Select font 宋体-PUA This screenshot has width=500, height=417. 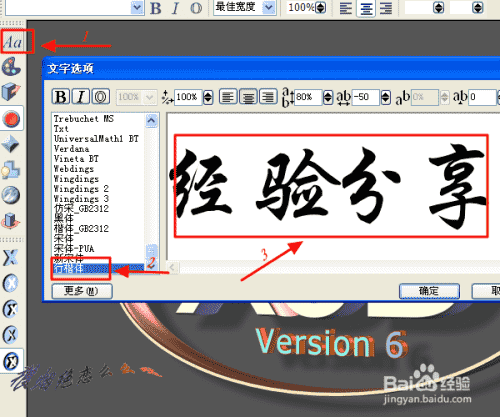(74, 249)
